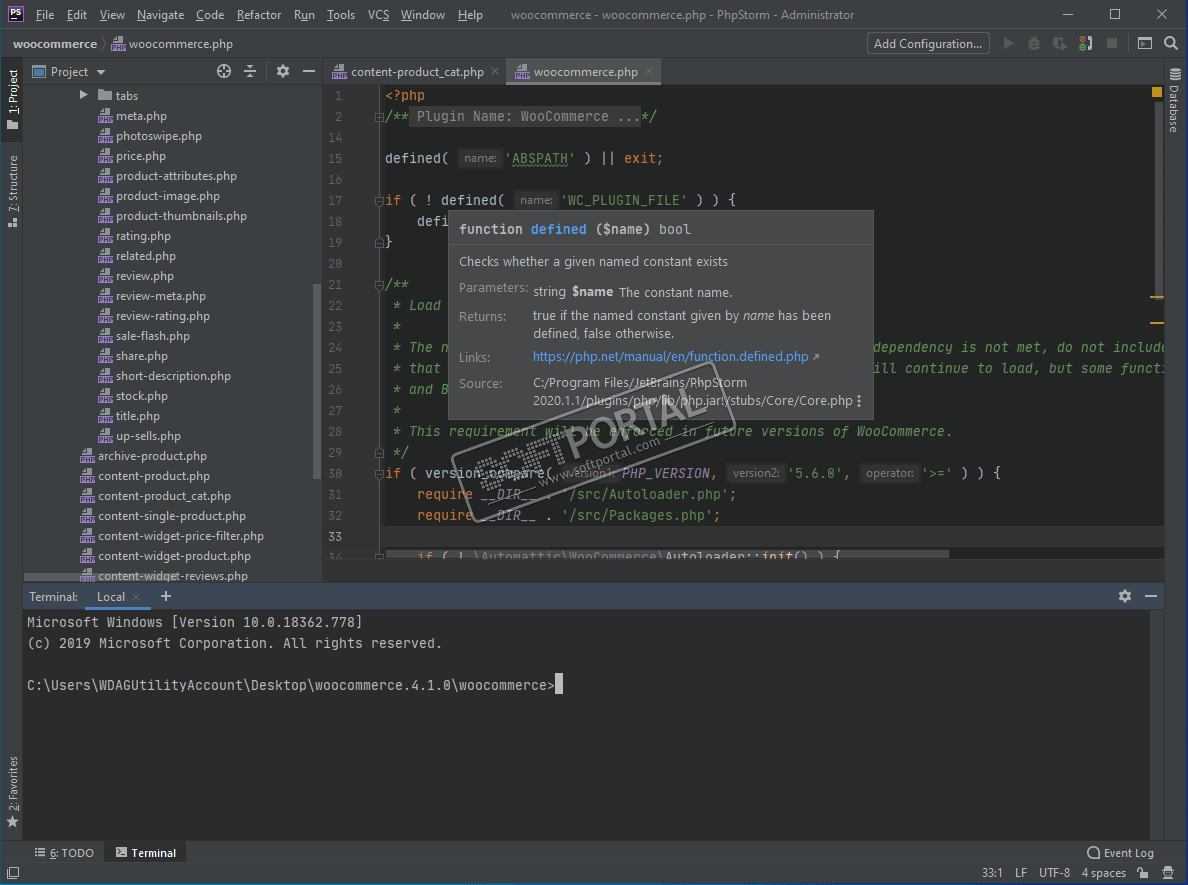The image size is (1188, 885).
Task: Click the locate/select opened file target icon
Action: tap(224, 71)
